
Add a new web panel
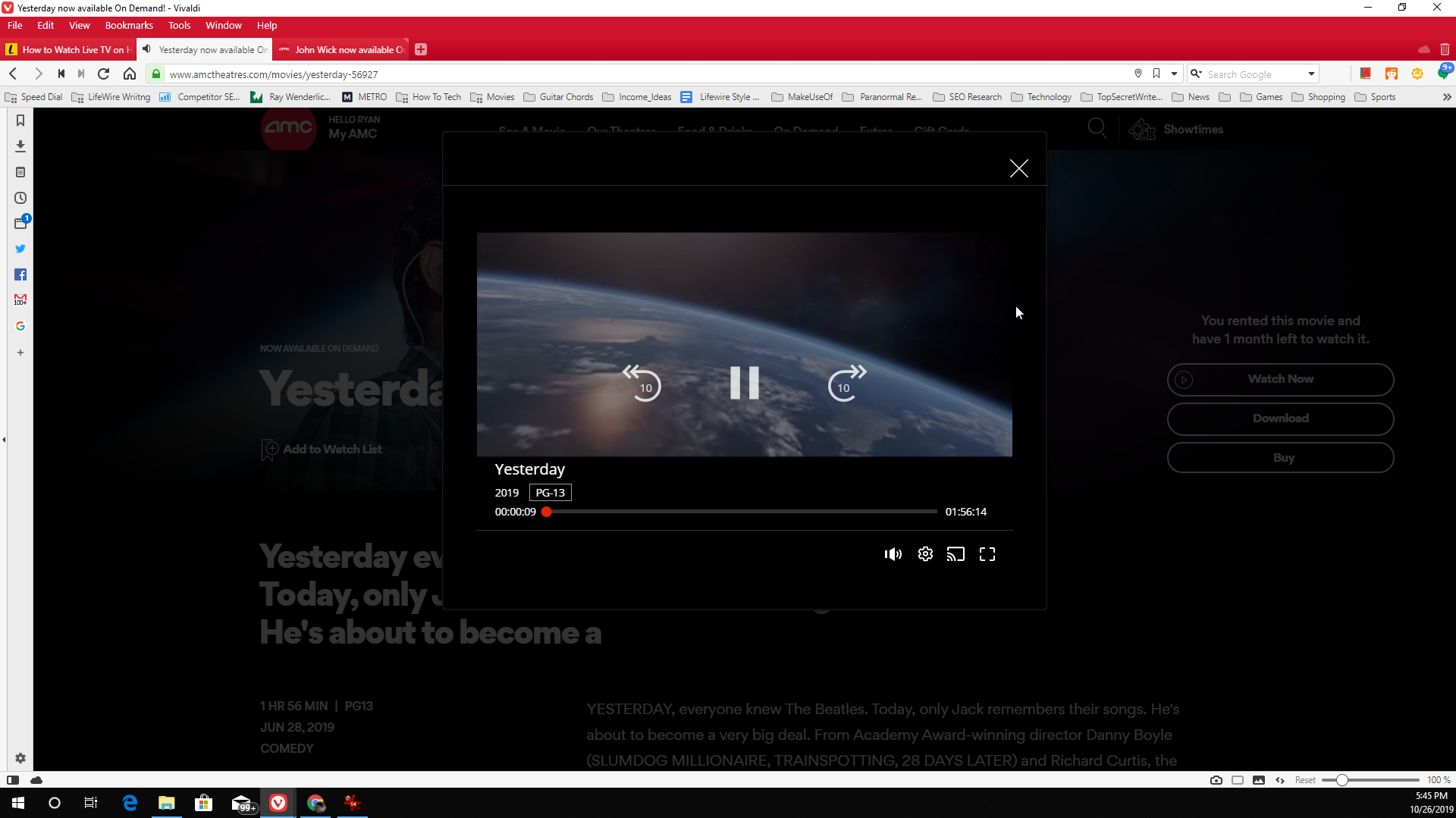click(20, 353)
